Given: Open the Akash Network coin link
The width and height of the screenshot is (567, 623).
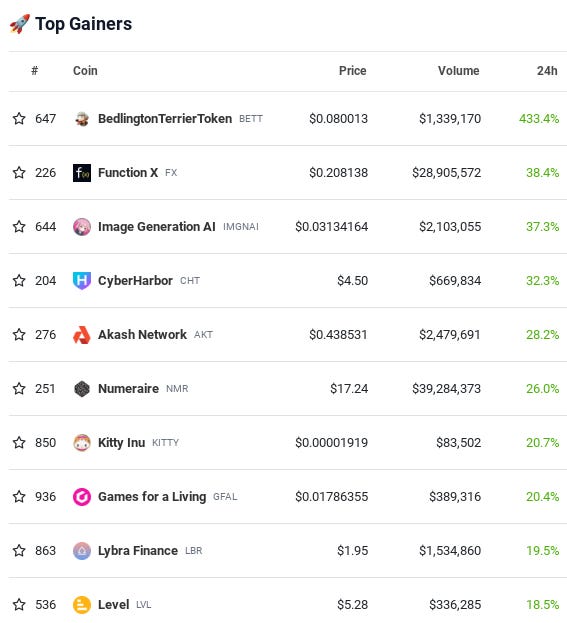Looking at the screenshot, I should [142, 335].
